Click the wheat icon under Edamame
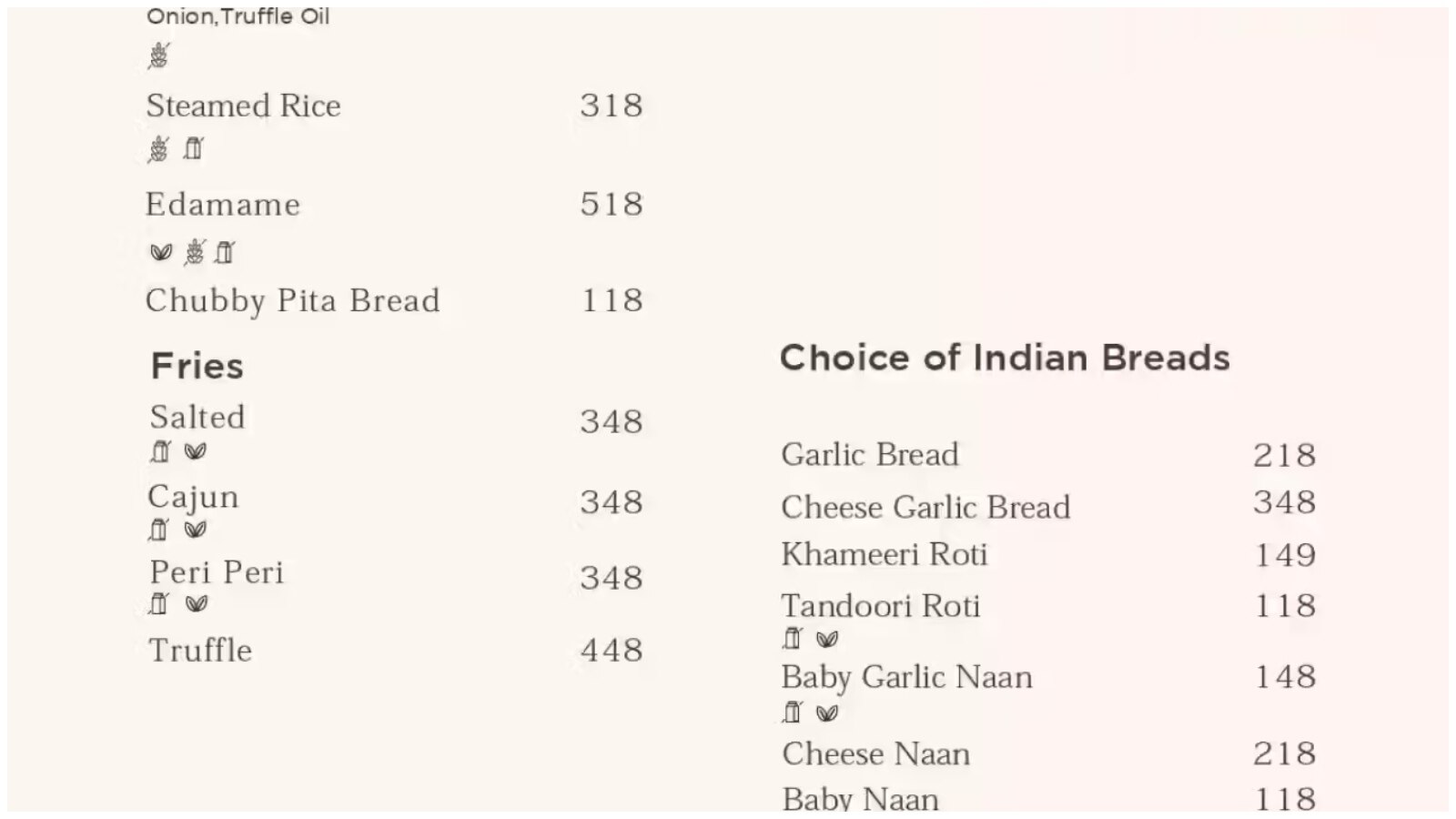 [x=195, y=252]
